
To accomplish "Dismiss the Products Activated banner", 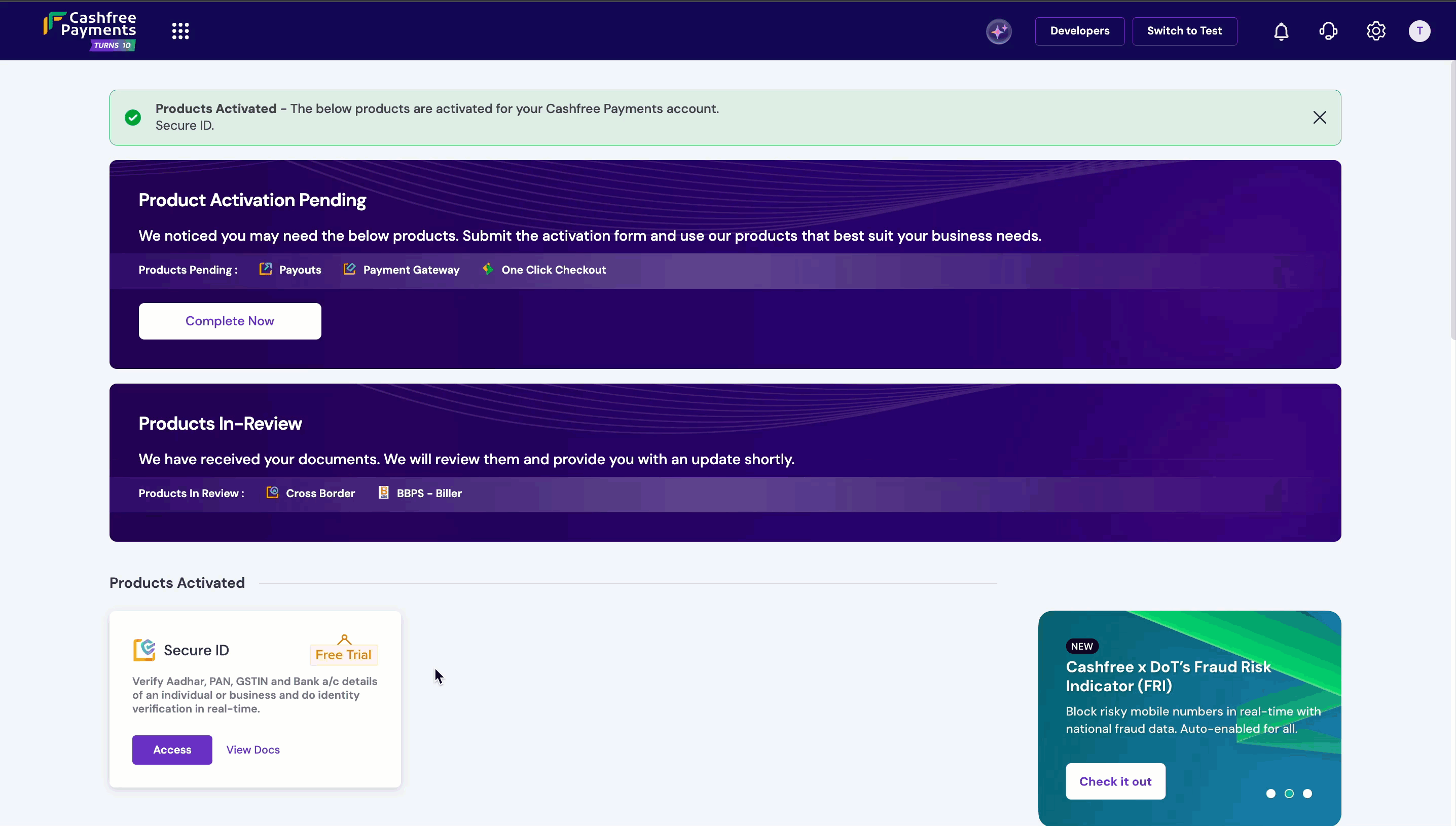I will [1320, 118].
